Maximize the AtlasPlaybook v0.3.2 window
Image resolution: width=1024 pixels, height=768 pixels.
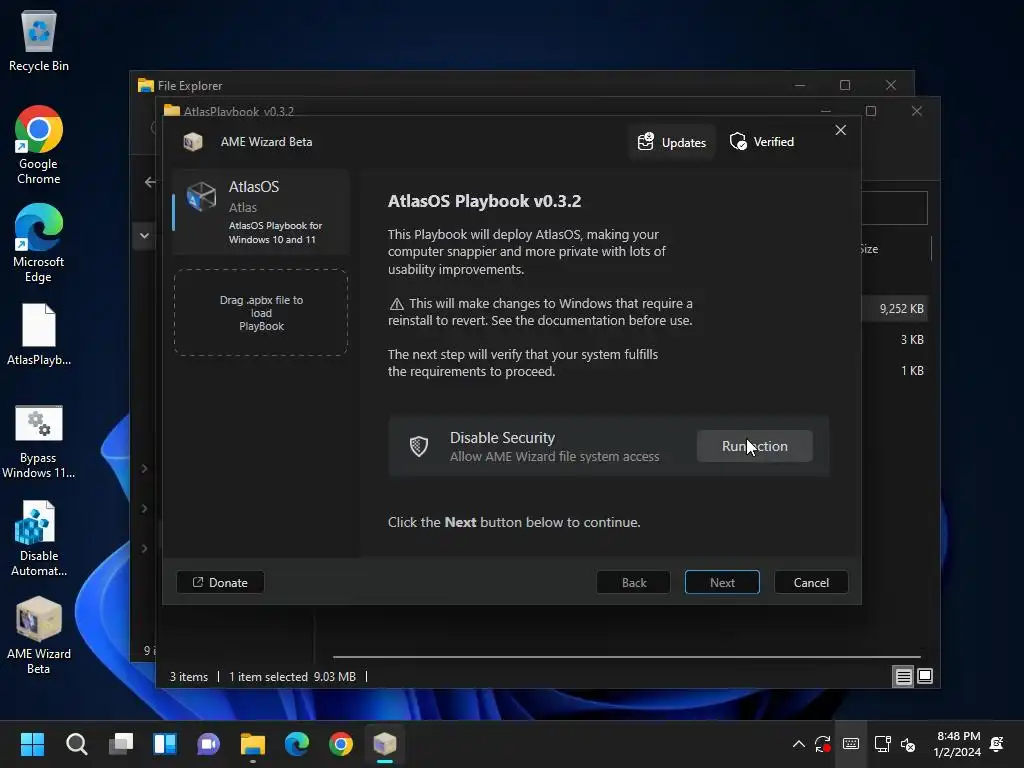tap(871, 111)
